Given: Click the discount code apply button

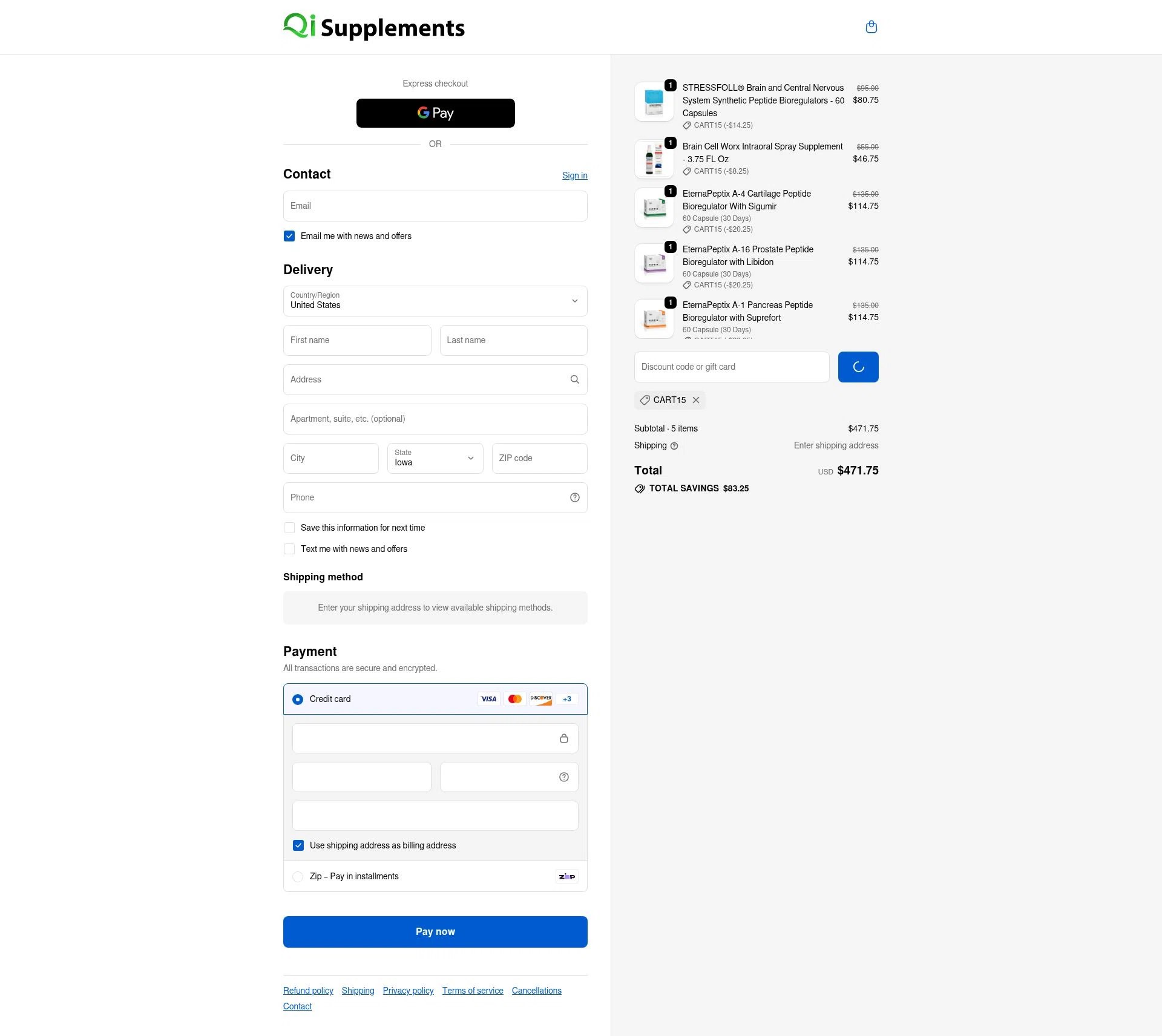Looking at the screenshot, I should point(858,367).
